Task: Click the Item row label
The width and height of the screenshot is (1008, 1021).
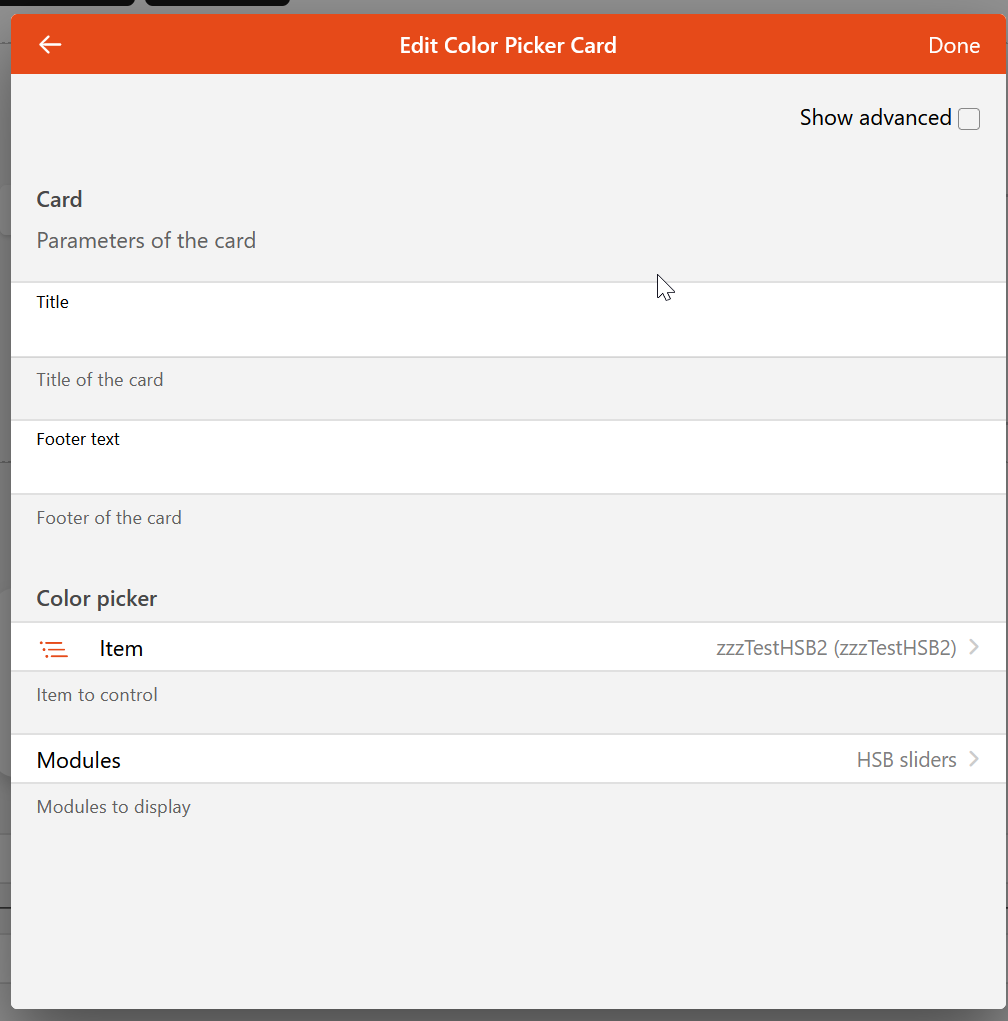Action: (121, 649)
